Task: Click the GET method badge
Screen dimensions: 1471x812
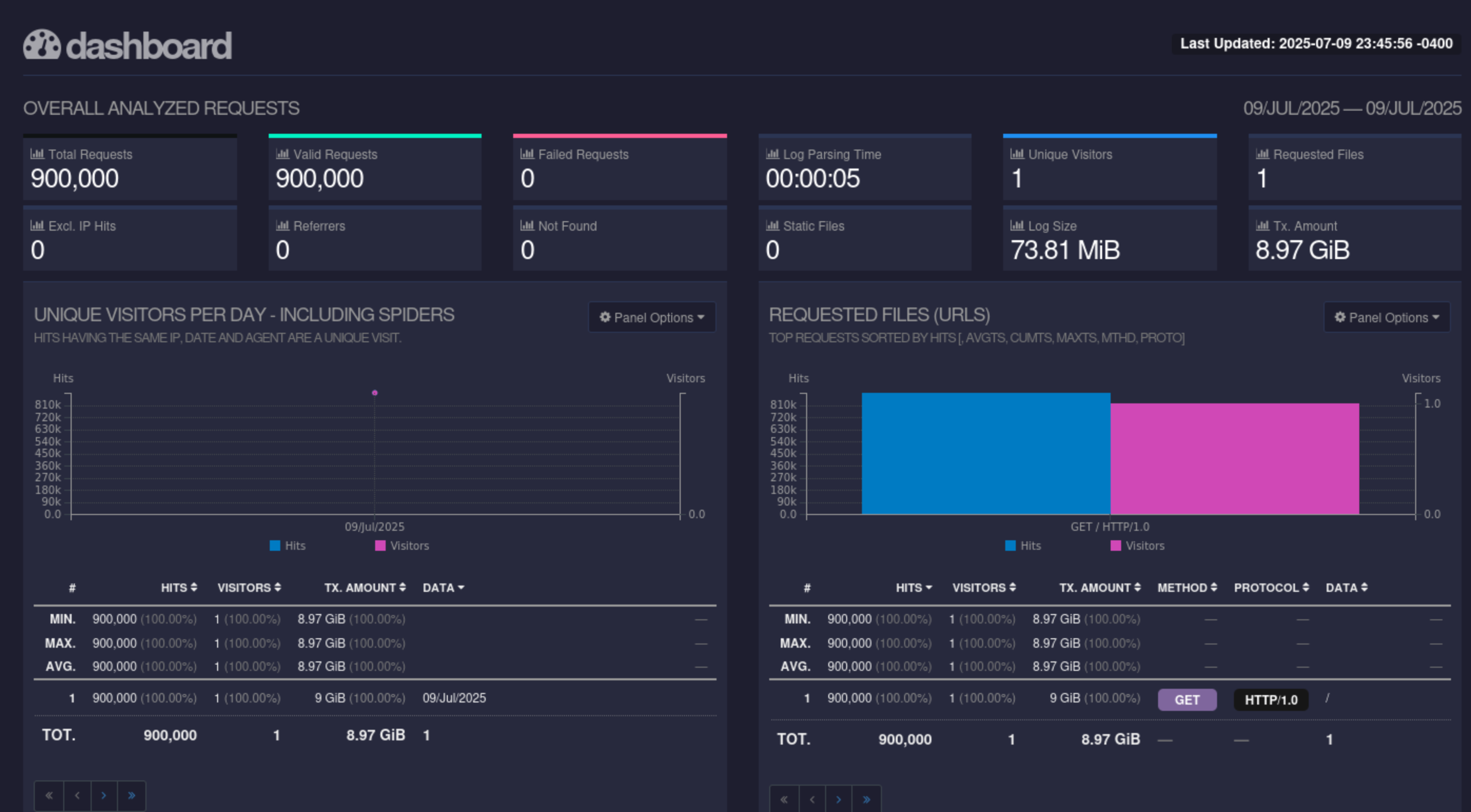Action: click(x=1186, y=700)
